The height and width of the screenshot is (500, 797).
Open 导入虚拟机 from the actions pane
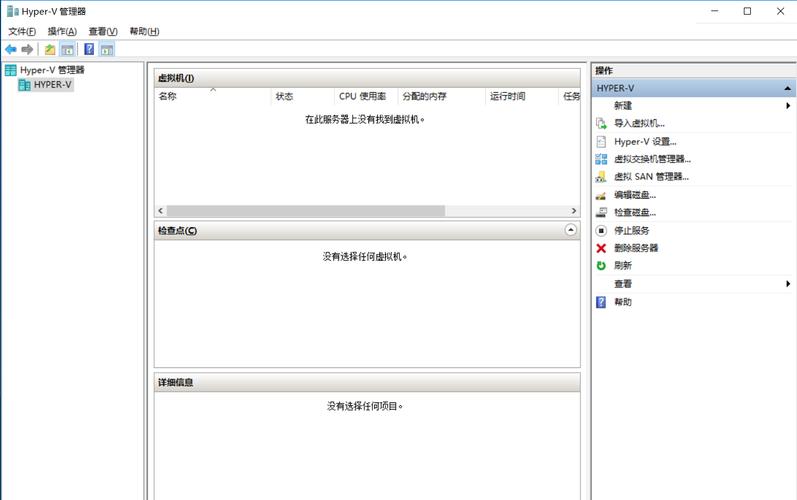click(639, 123)
